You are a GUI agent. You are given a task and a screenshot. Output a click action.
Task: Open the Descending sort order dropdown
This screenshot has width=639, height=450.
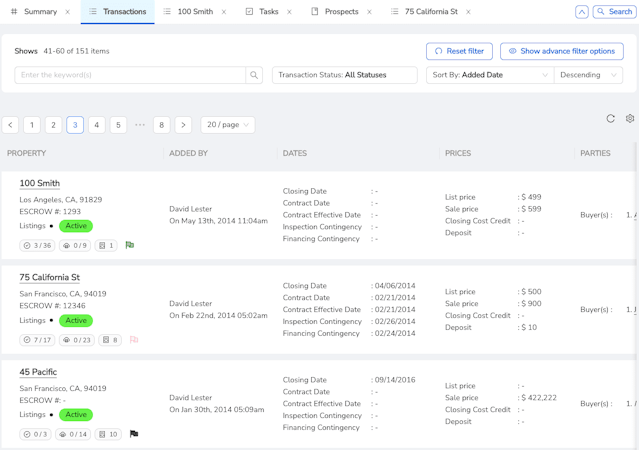588,75
